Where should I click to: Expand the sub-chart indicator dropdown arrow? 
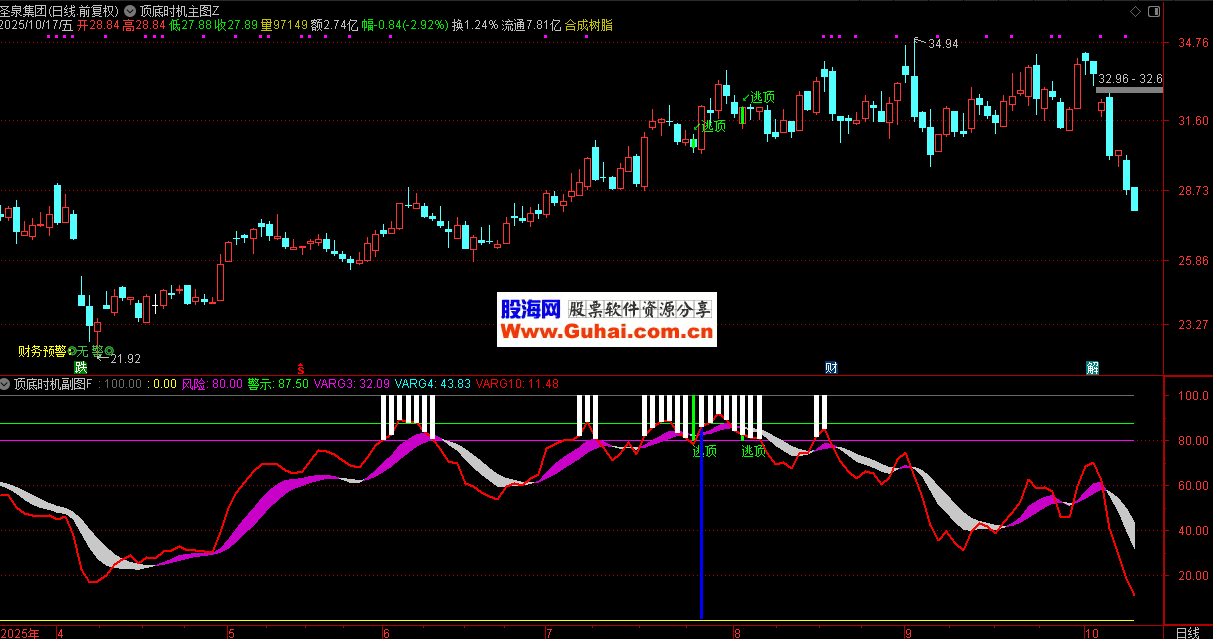(x=6, y=384)
